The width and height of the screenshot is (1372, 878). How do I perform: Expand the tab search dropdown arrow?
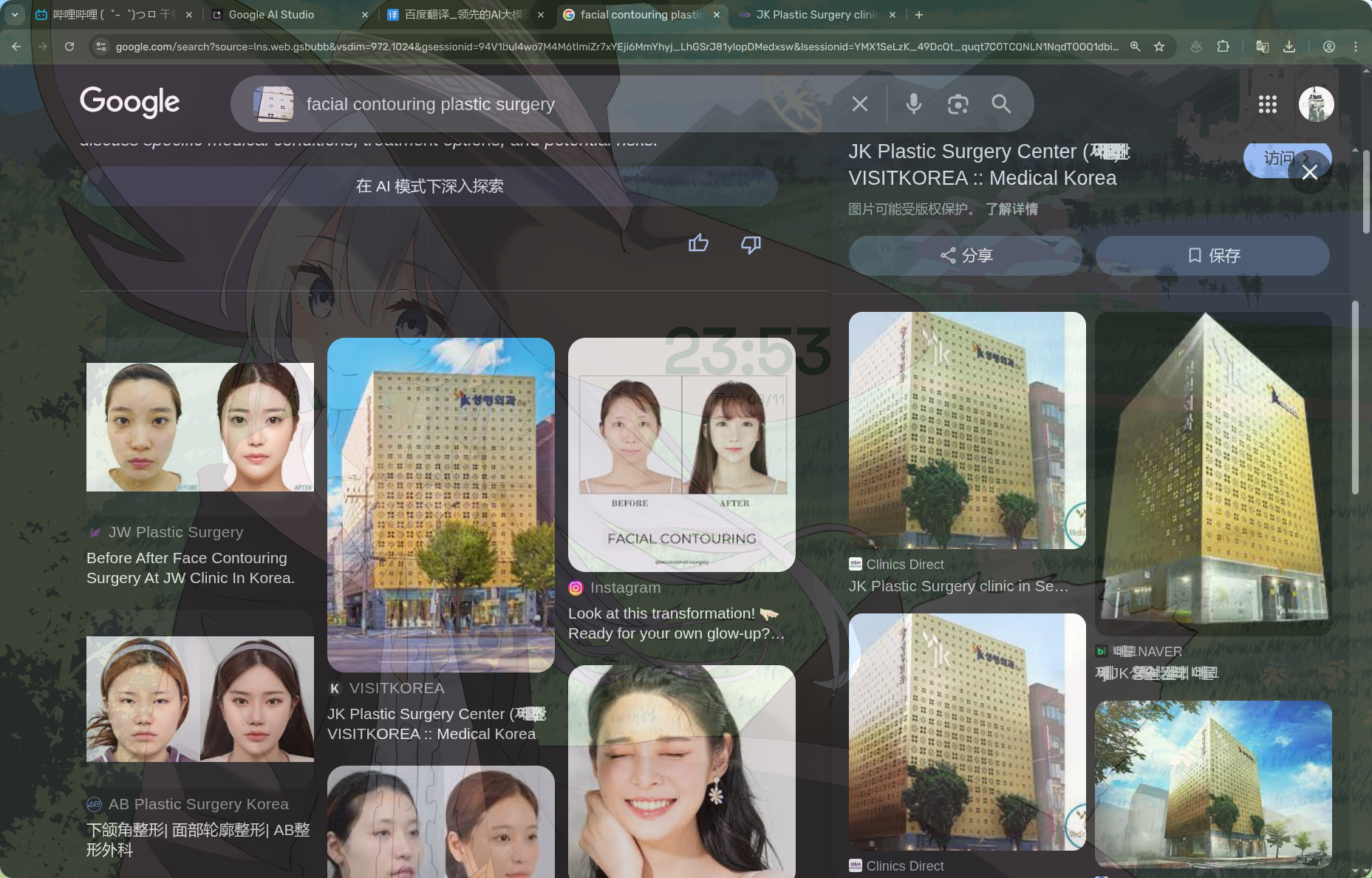[15, 15]
